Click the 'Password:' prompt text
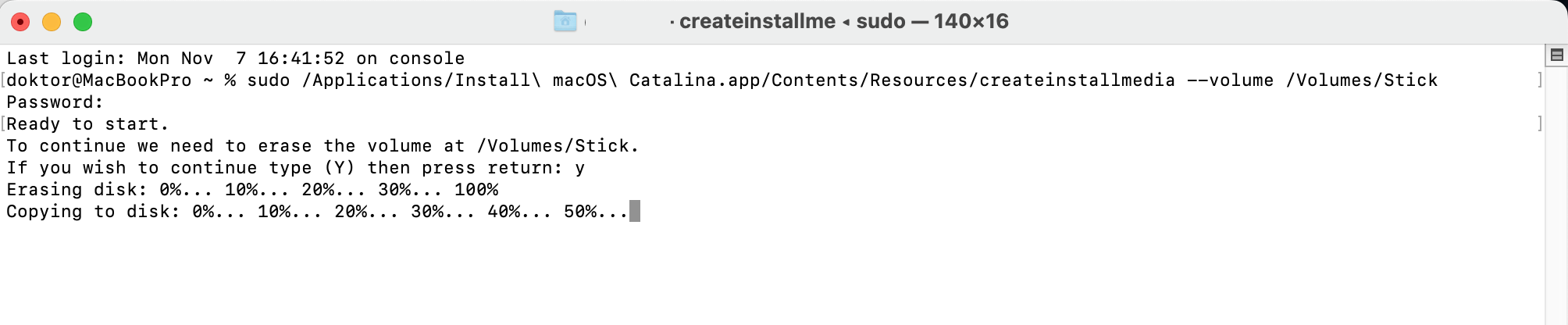The image size is (1568, 325). click(55, 102)
